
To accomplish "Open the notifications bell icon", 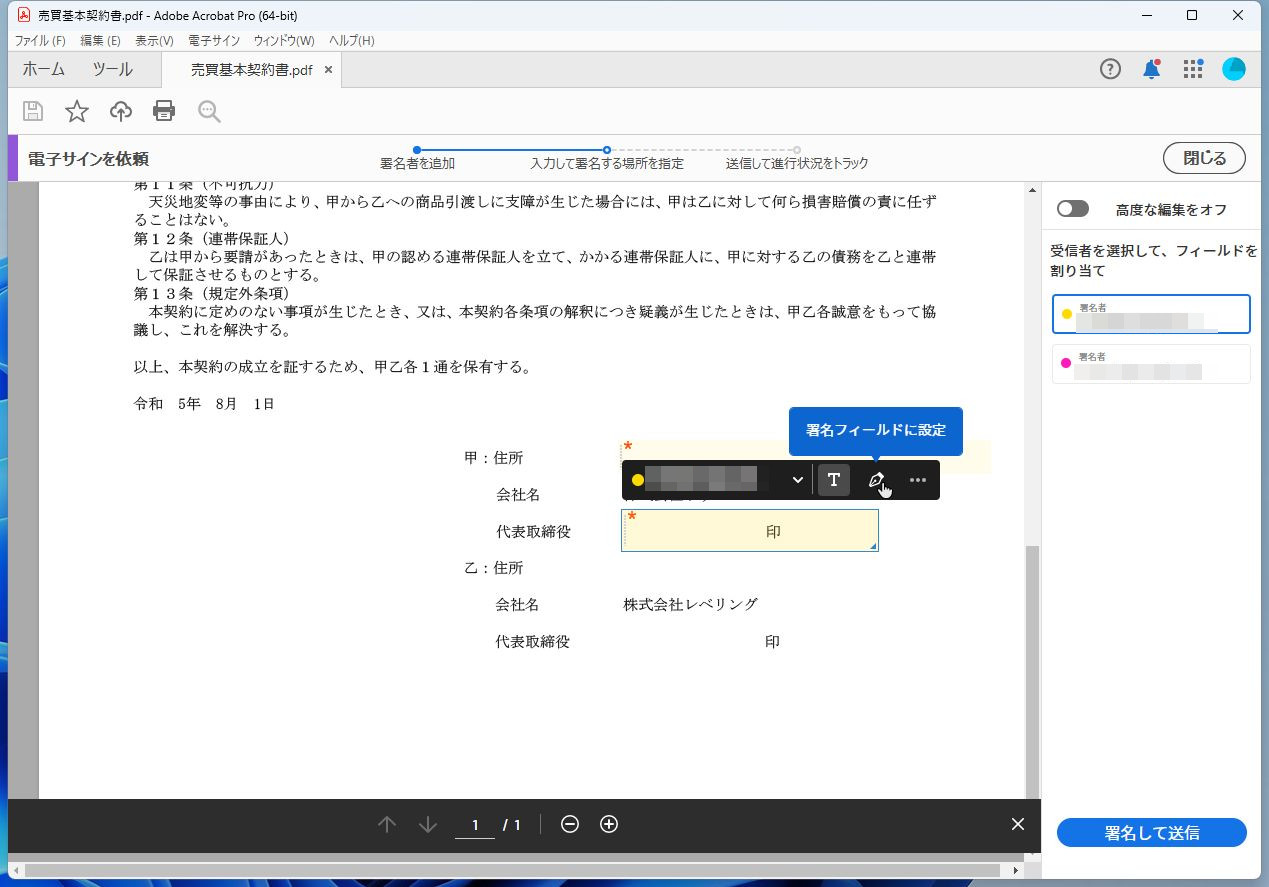I will [1151, 69].
